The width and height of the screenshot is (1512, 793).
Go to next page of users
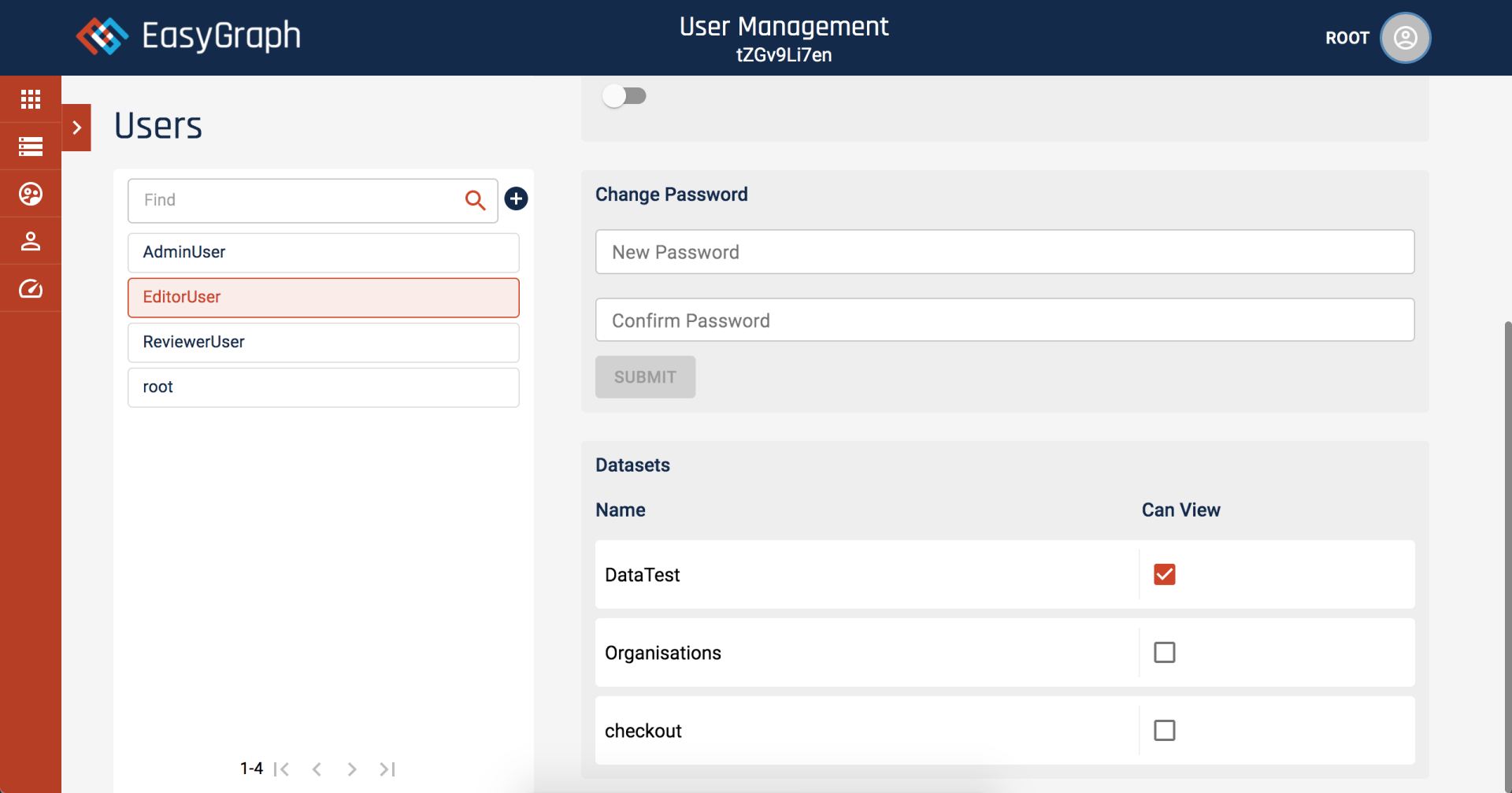click(x=351, y=769)
